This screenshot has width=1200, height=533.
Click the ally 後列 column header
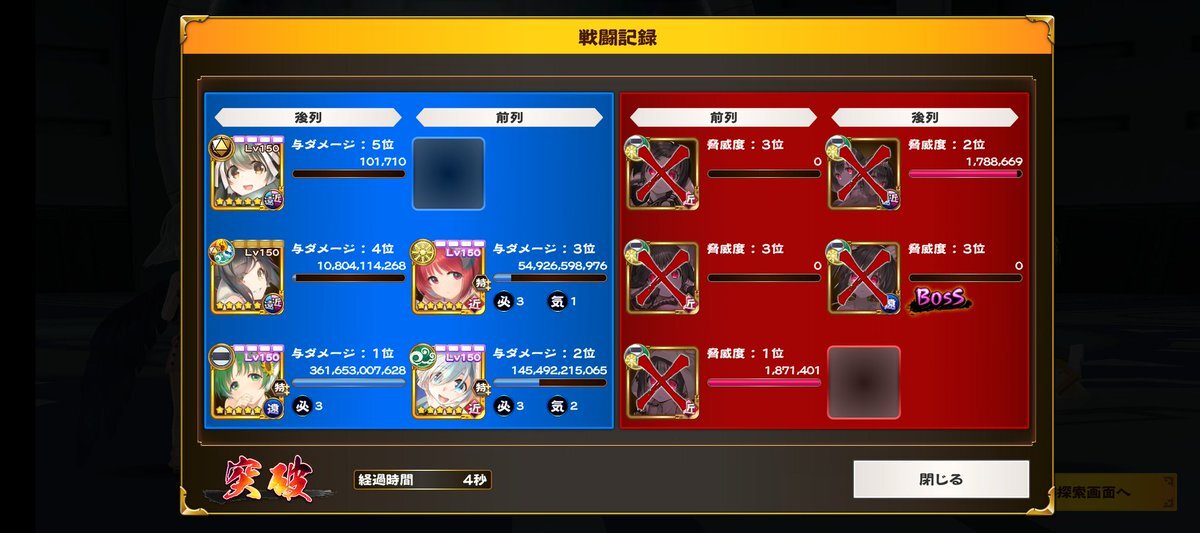307,118
